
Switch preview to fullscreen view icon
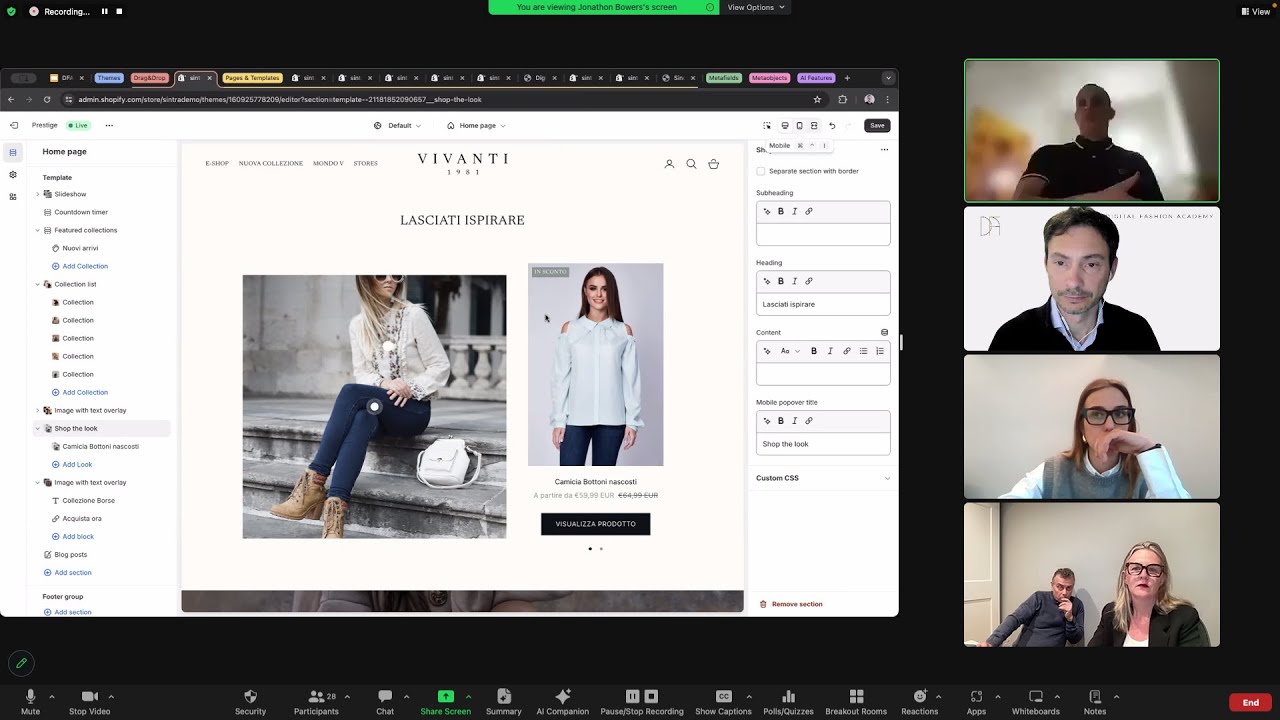[x=814, y=125]
